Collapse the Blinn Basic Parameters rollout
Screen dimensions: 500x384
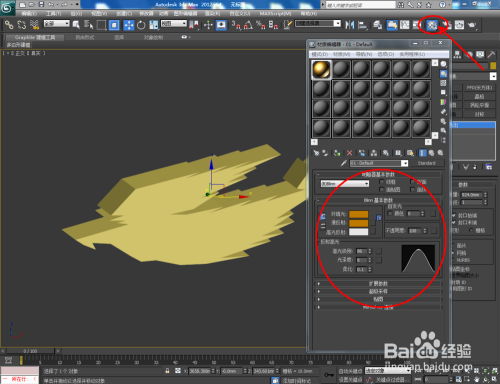[378, 200]
